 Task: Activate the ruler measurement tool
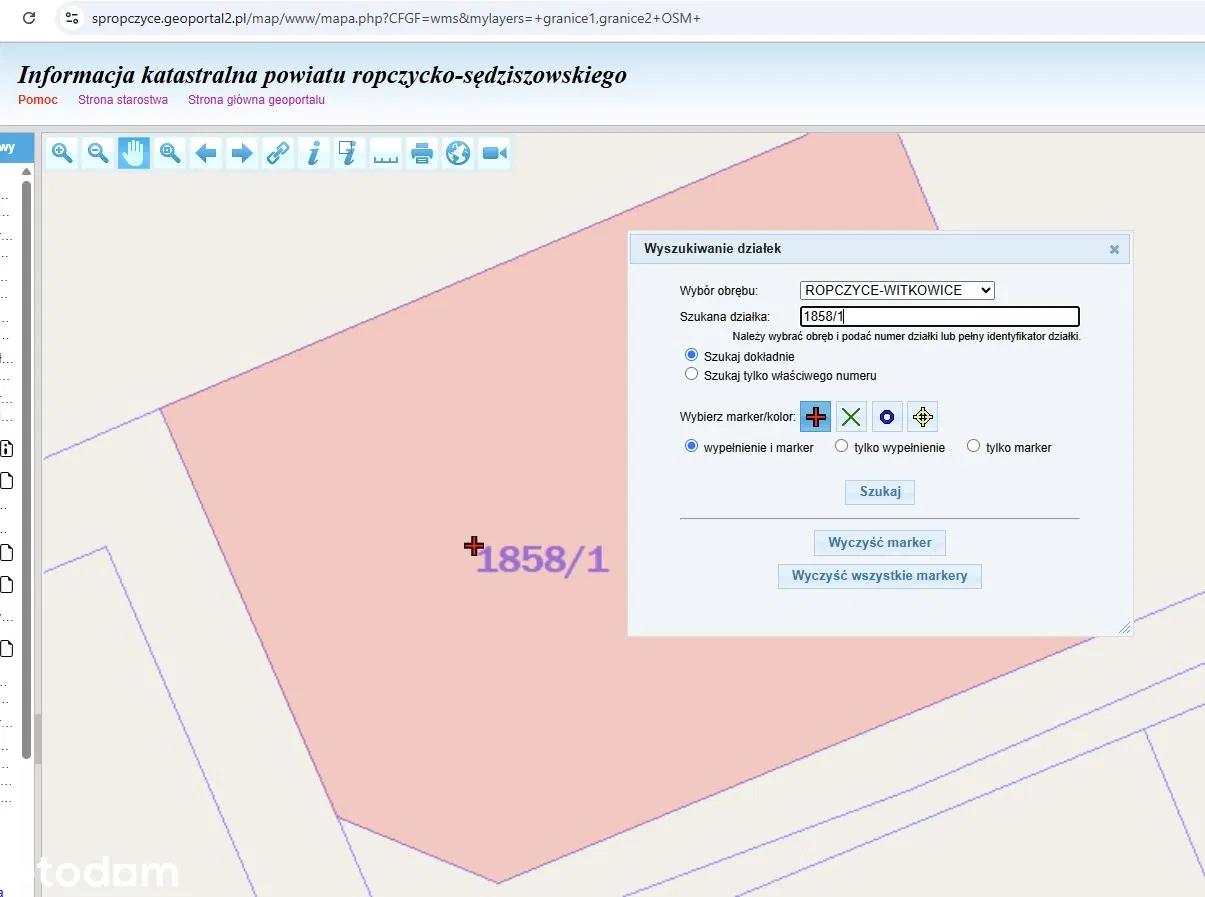(x=385, y=153)
